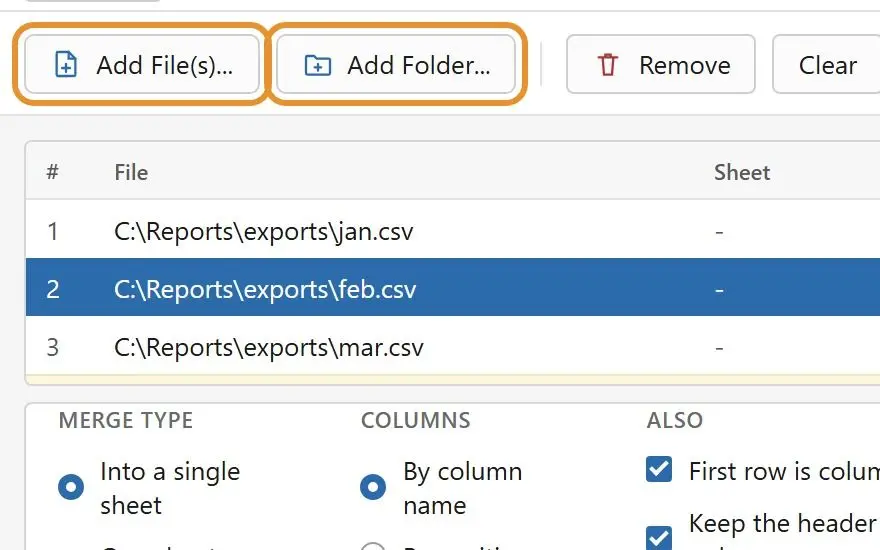The height and width of the screenshot is (550, 880).
Task: Select row C:\Reports\exports\feb.csv
Action: (453, 289)
